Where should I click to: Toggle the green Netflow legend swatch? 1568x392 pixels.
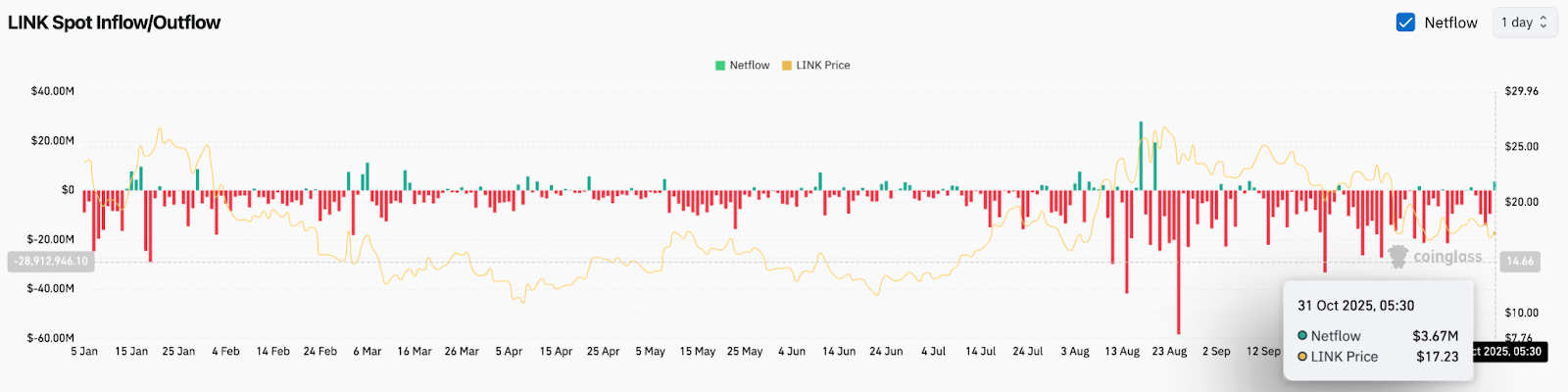[720, 66]
